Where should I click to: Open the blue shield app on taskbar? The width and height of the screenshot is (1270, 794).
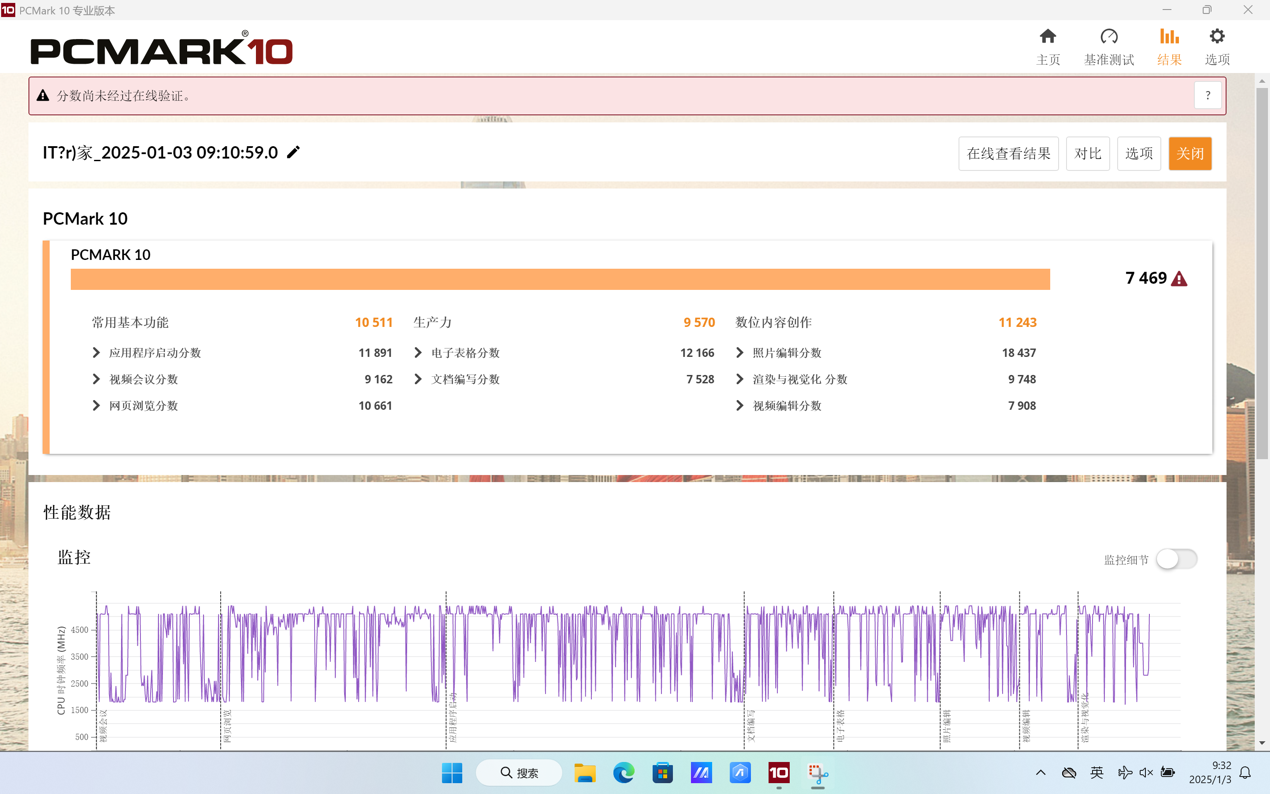coord(740,773)
